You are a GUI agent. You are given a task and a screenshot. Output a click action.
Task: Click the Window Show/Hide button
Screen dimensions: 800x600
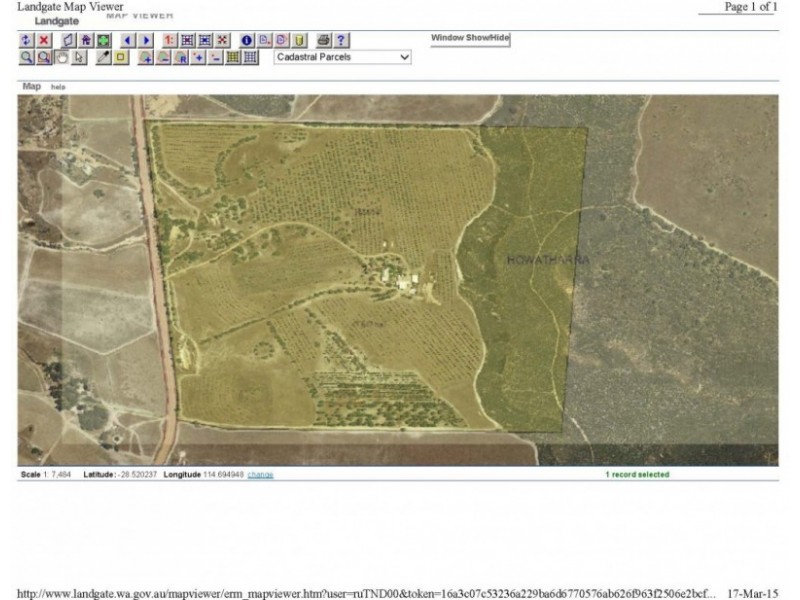point(470,38)
